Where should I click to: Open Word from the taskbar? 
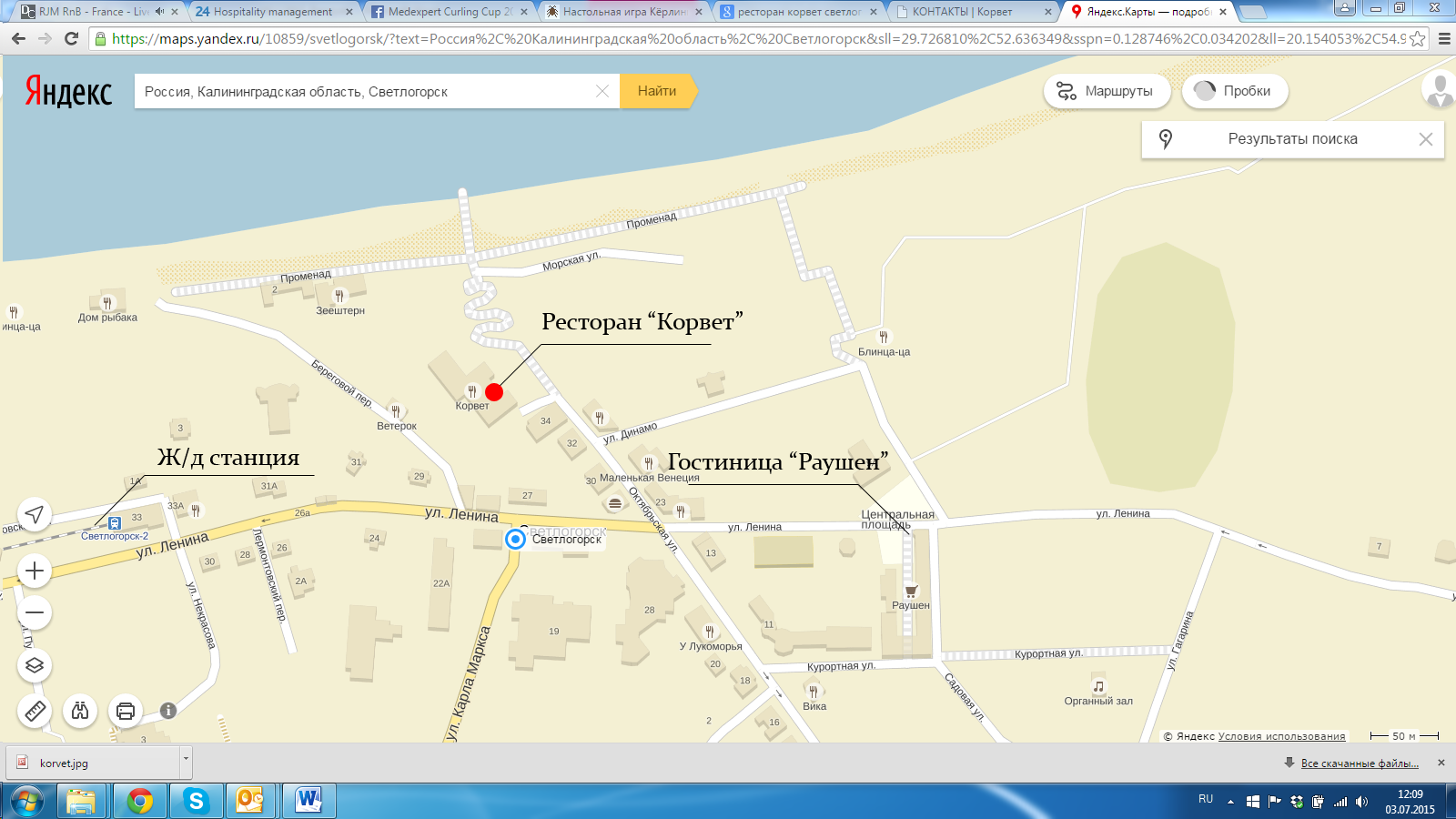pyautogui.click(x=308, y=801)
